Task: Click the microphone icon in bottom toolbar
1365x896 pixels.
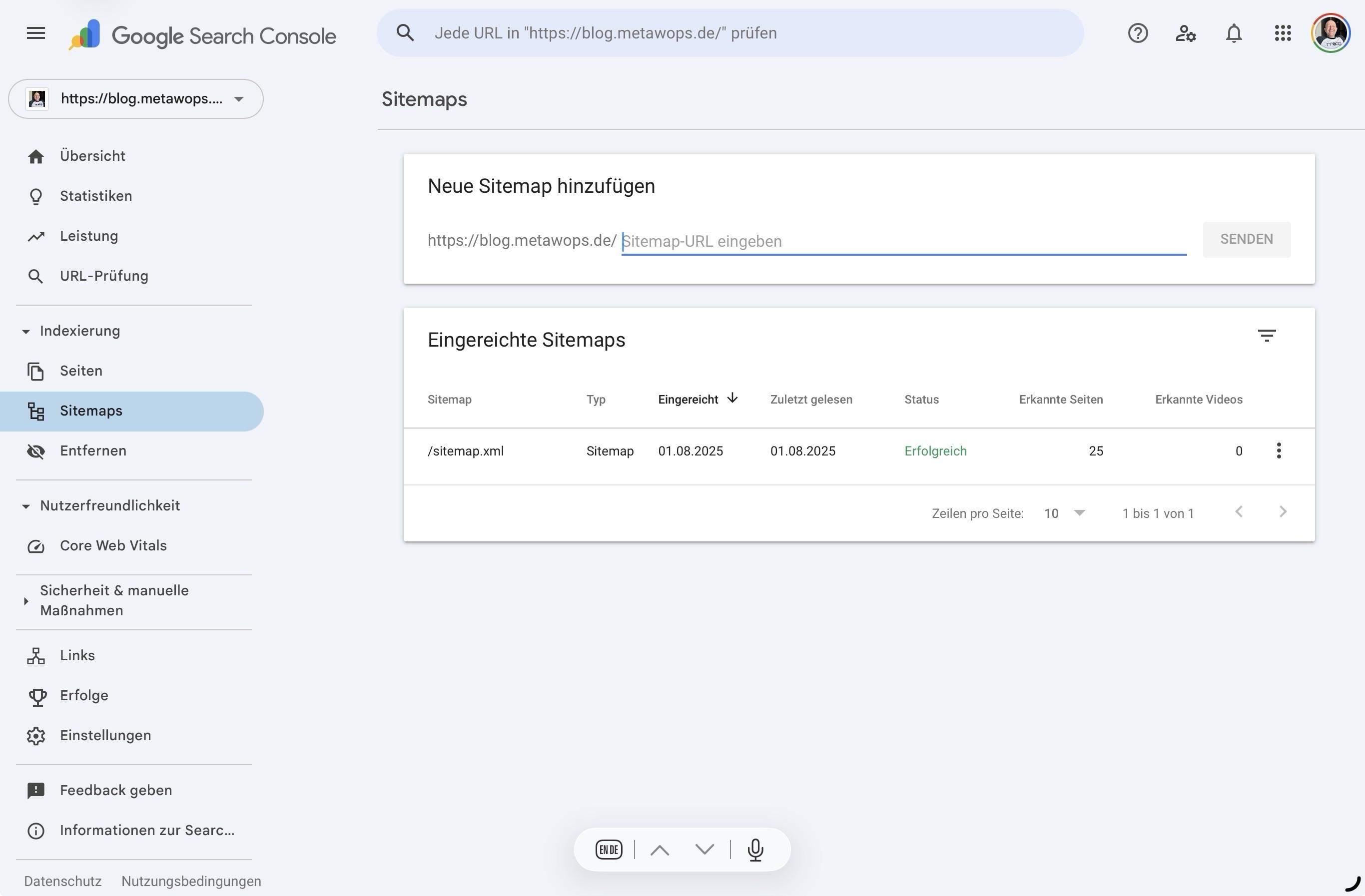Action: (755, 850)
